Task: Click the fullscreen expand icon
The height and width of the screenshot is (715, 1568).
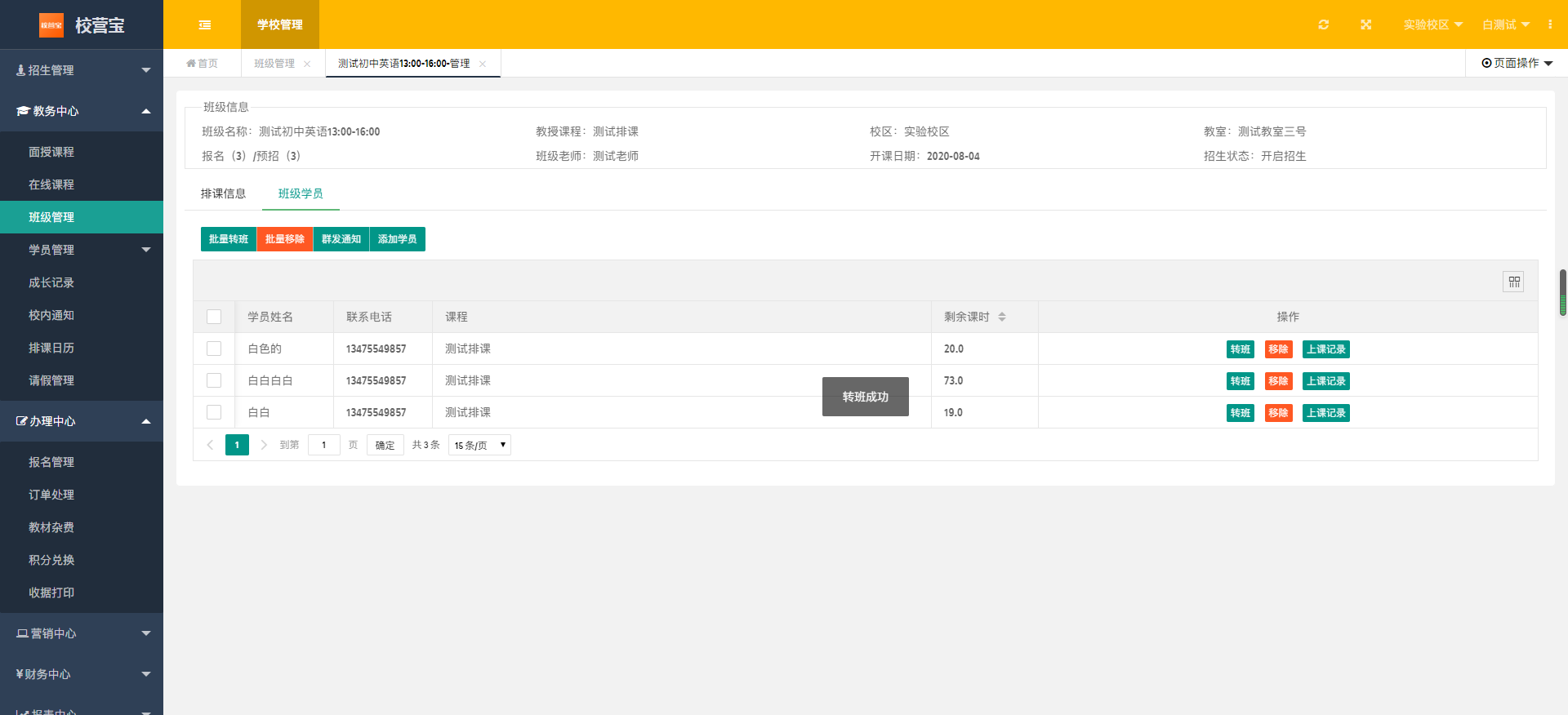Action: point(1366,24)
